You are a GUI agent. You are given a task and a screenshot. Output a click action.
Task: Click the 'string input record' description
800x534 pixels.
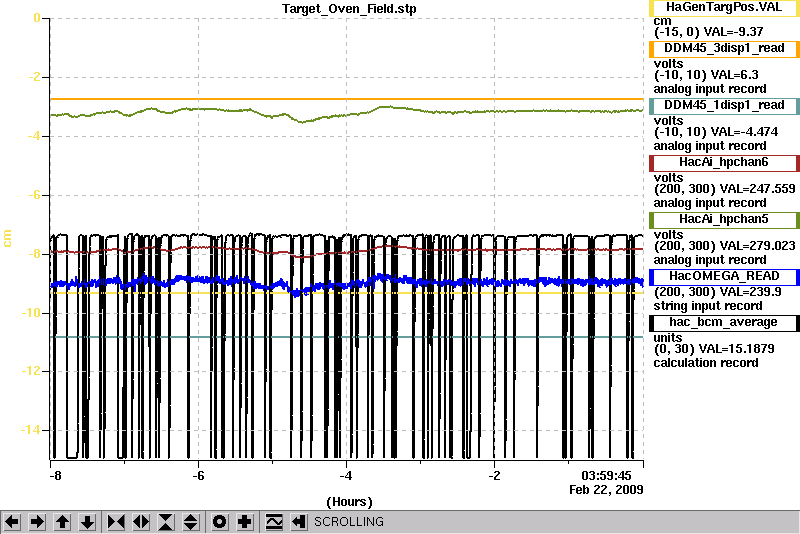[708, 306]
